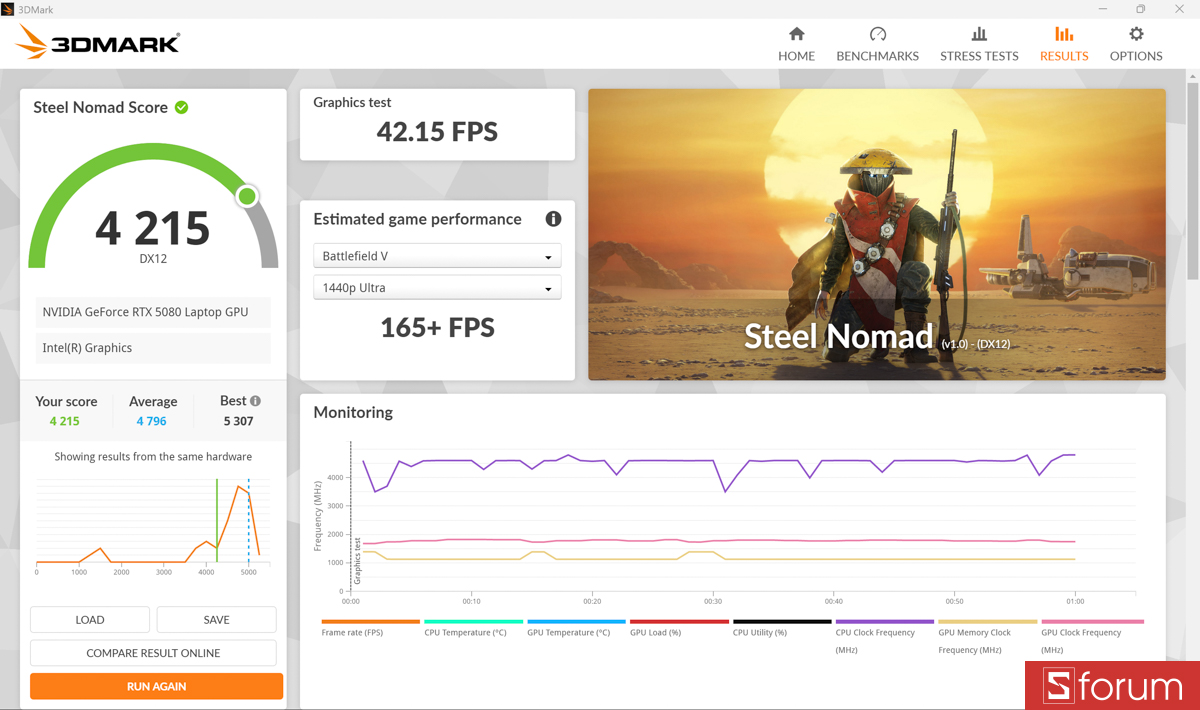Click your score value 4 215 in green

(x=65, y=421)
